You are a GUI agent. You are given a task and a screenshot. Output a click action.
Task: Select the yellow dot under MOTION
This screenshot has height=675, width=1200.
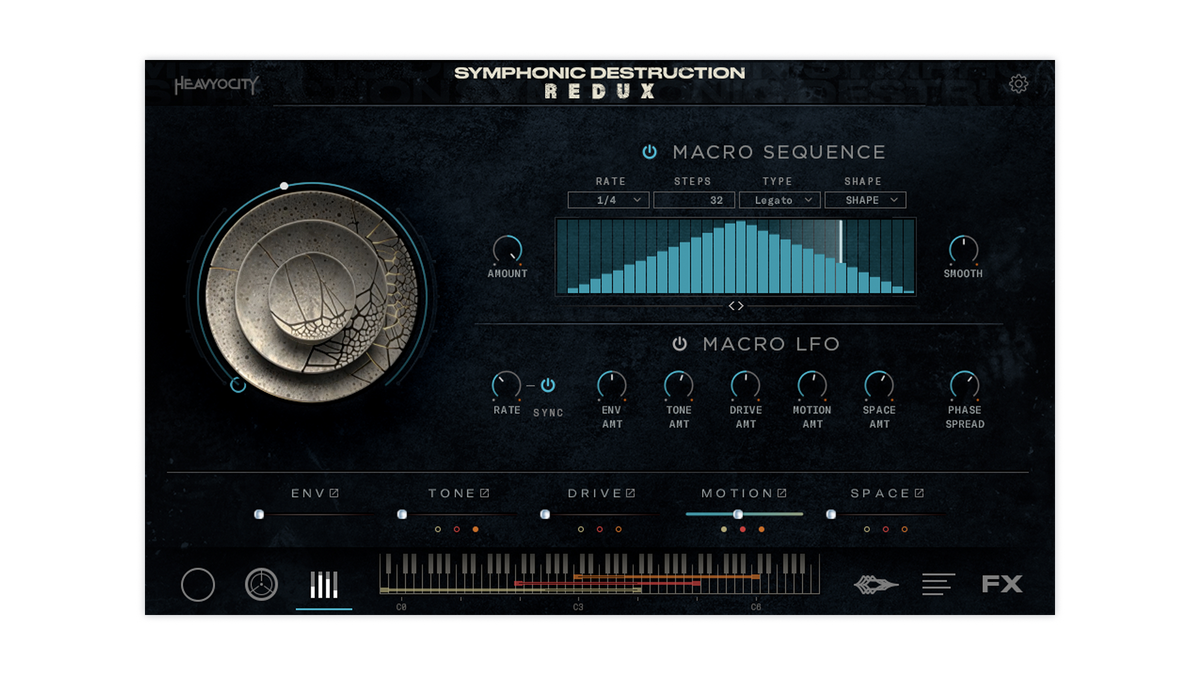pos(724,529)
